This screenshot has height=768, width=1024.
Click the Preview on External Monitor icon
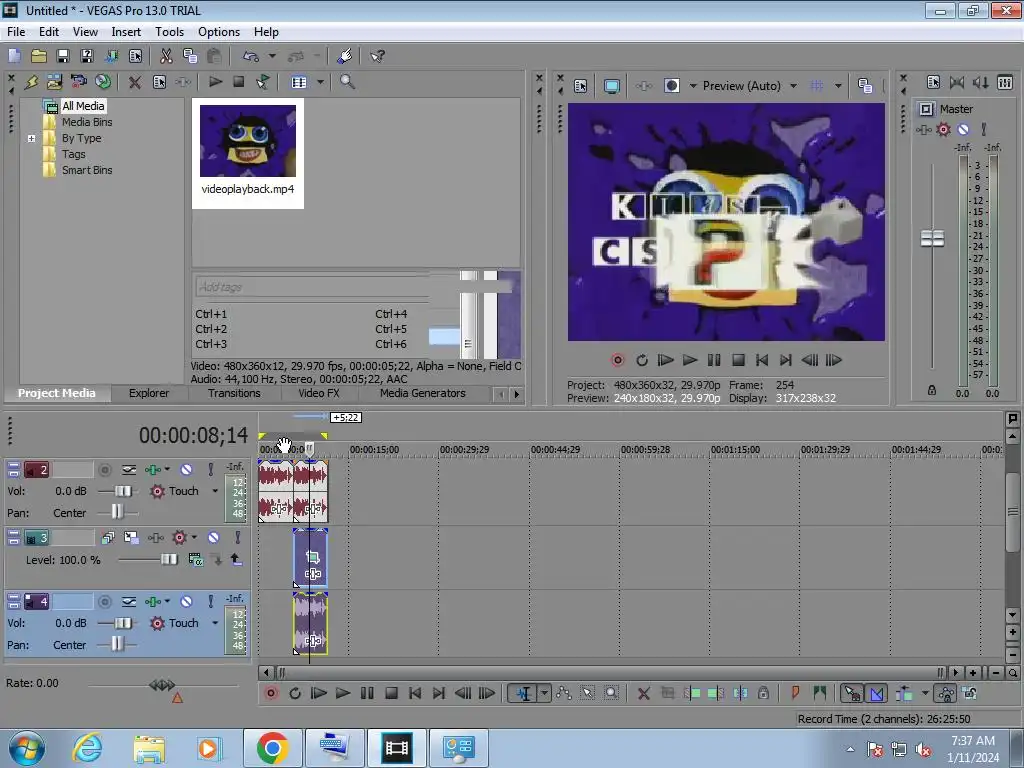611,86
